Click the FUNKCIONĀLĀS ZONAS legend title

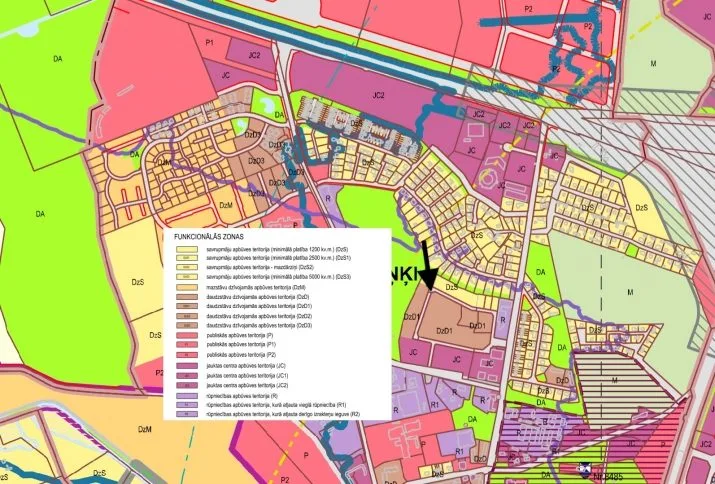[209, 237]
